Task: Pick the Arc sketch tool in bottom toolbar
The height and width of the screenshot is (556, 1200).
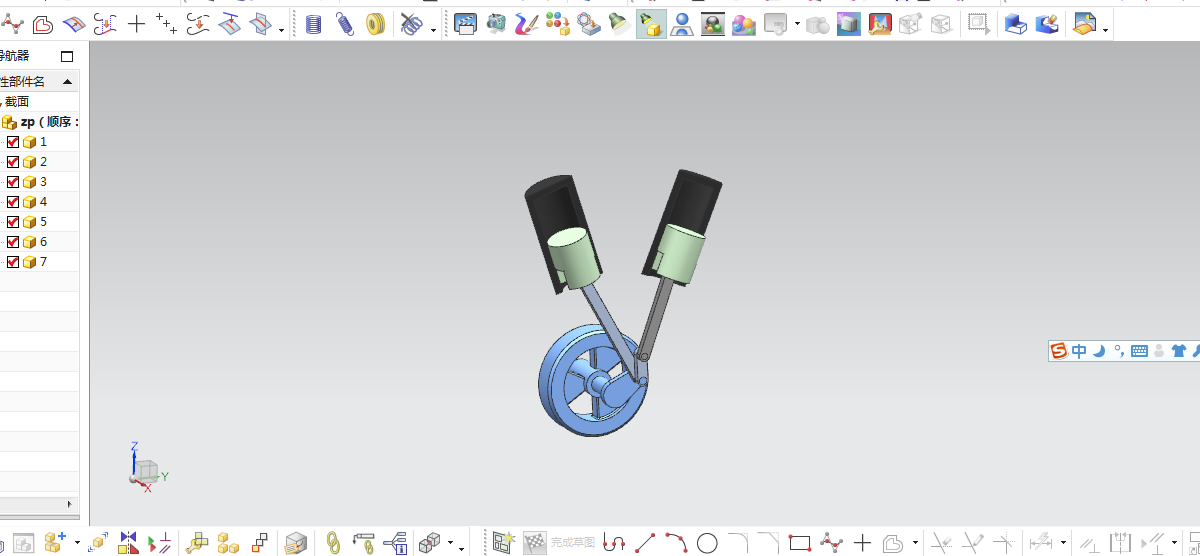Action: coord(676,543)
